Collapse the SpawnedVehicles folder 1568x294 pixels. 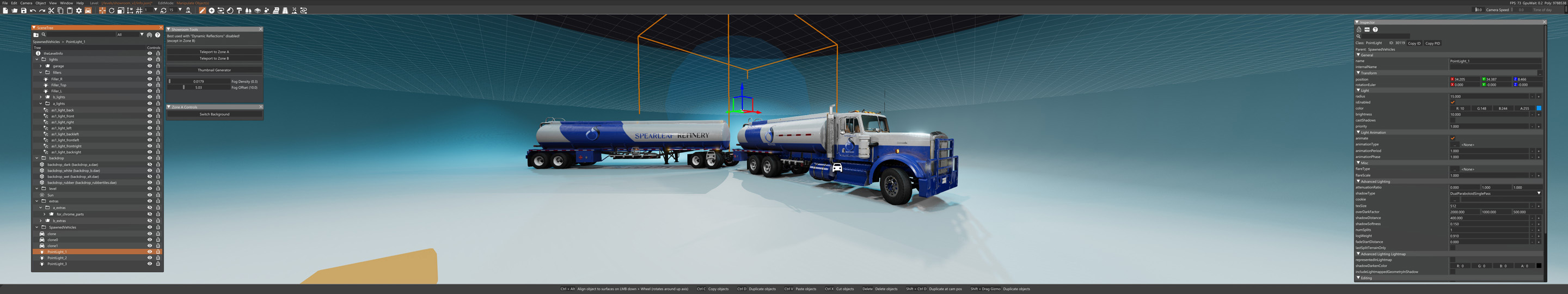[37, 228]
